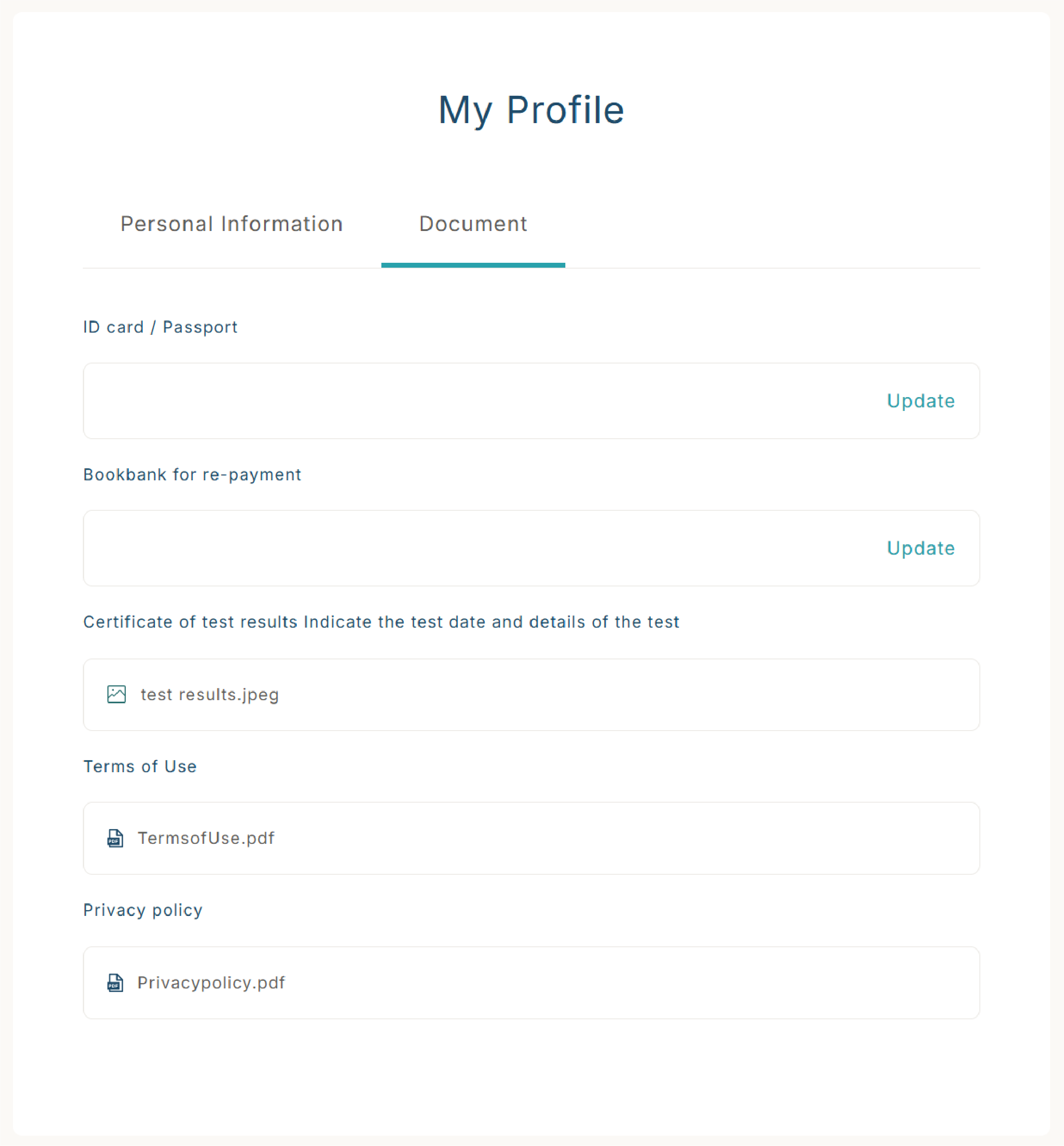Click the Certificate of test results label
1064x1146 pixels.
(381, 622)
